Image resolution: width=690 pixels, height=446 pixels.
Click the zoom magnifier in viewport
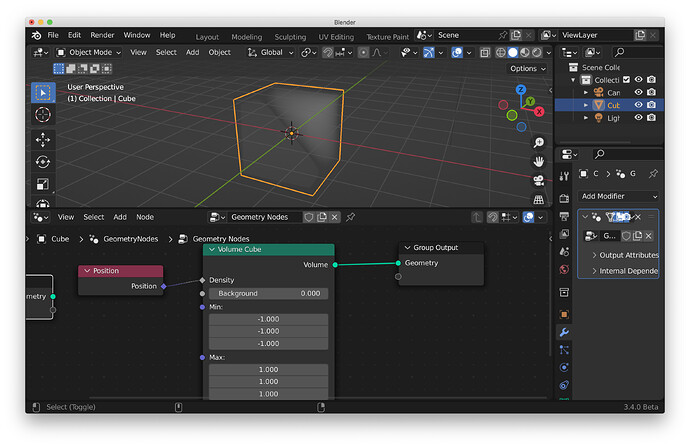pyautogui.click(x=539, y=143)
